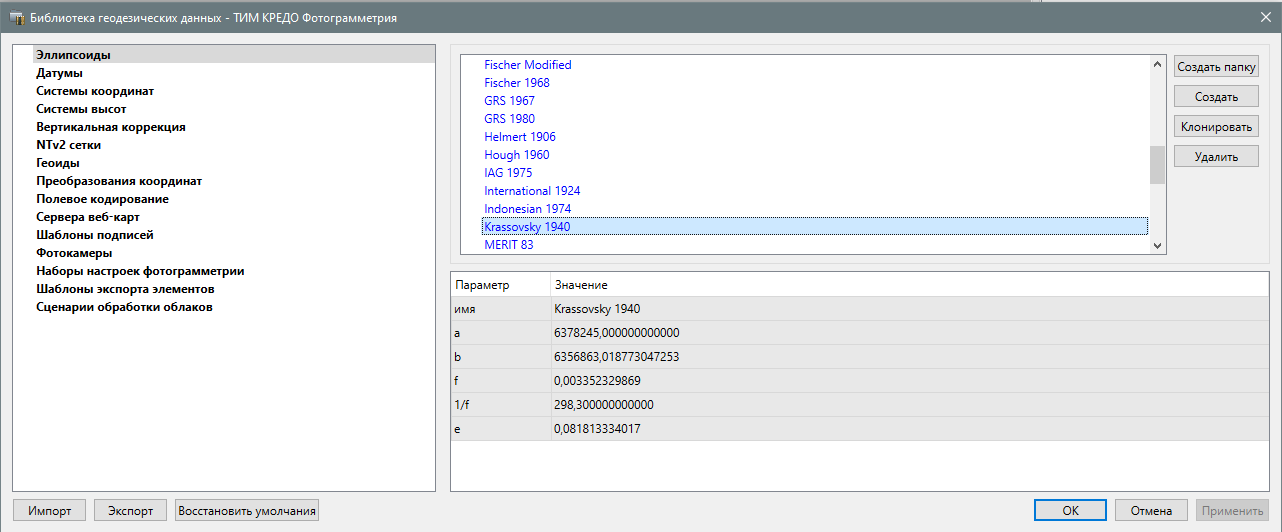Image resolution: width=1282 pixels, height=532 pixels.
Task: Open Сценарии обработки облаков
Action: tap(124, 307)
